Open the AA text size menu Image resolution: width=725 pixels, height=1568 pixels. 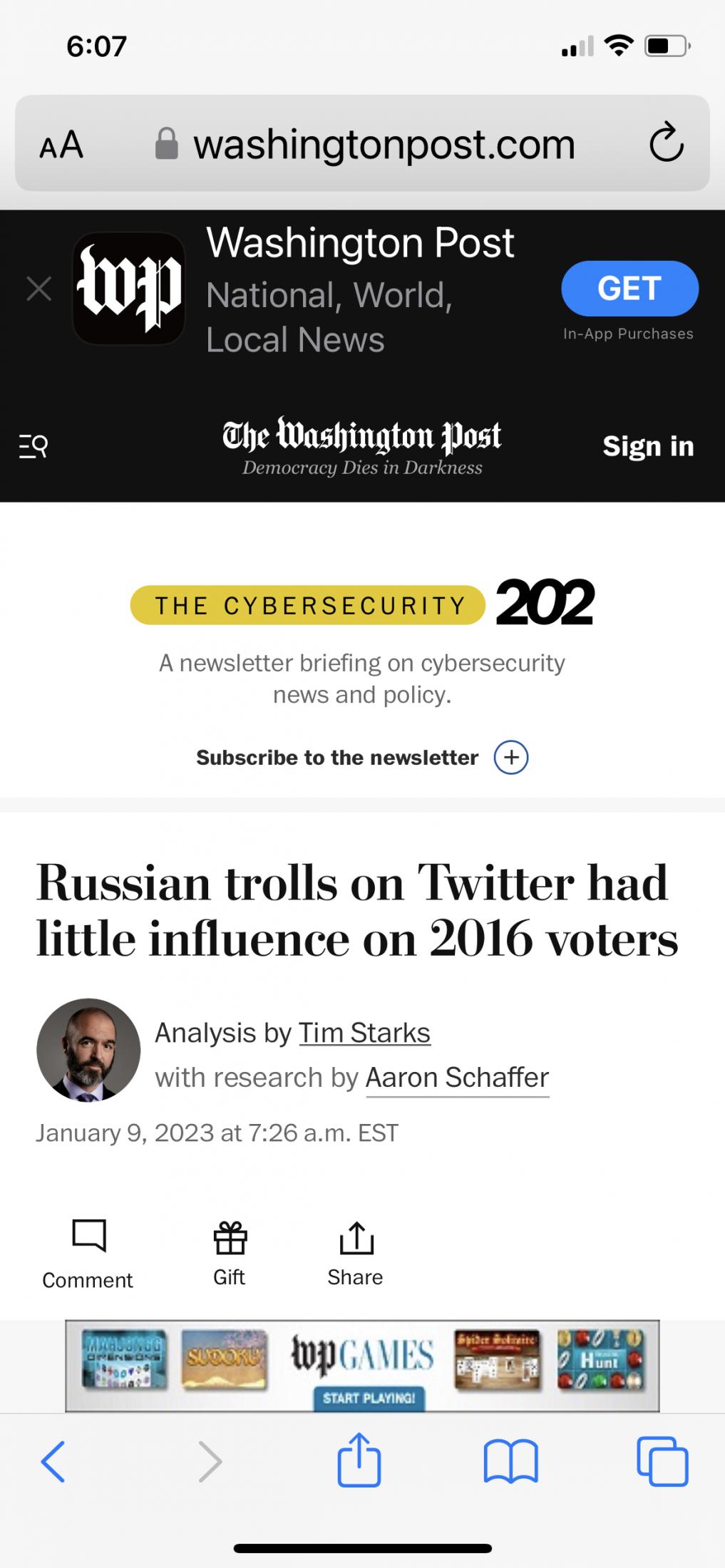[61, 145]
